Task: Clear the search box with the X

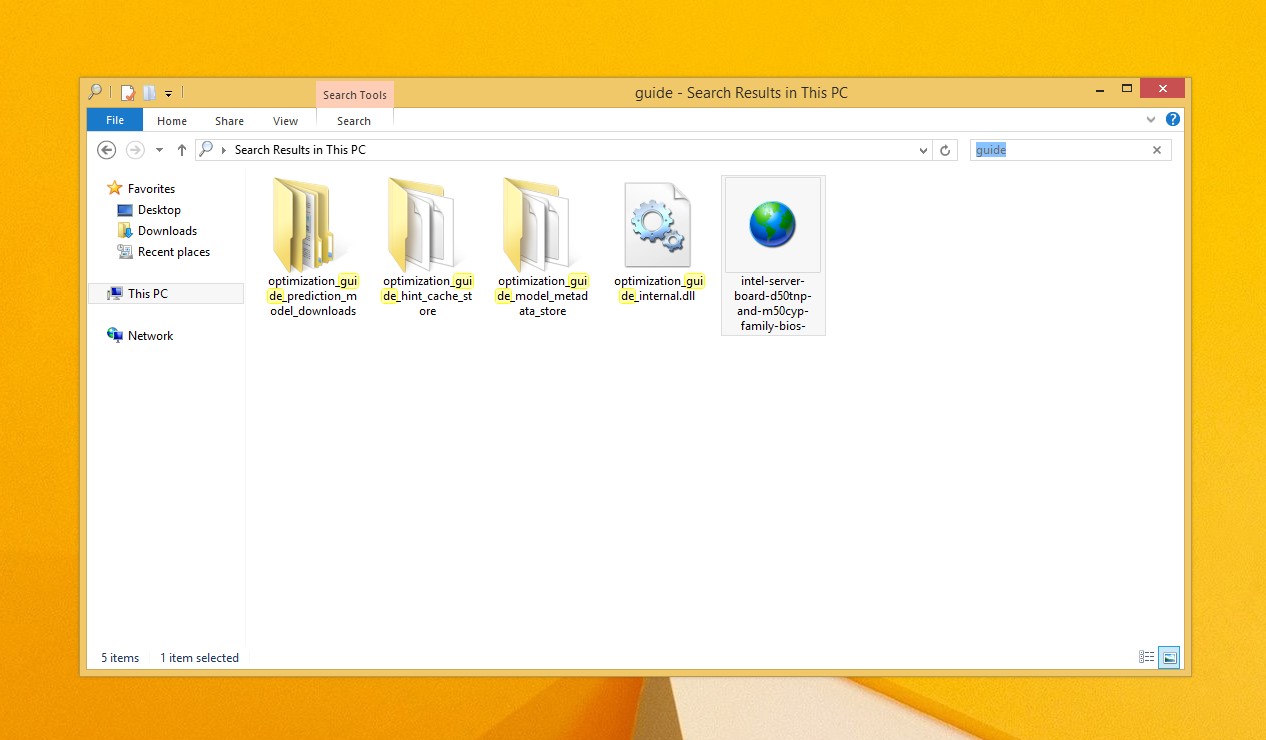Action: tap(1157, 150)
